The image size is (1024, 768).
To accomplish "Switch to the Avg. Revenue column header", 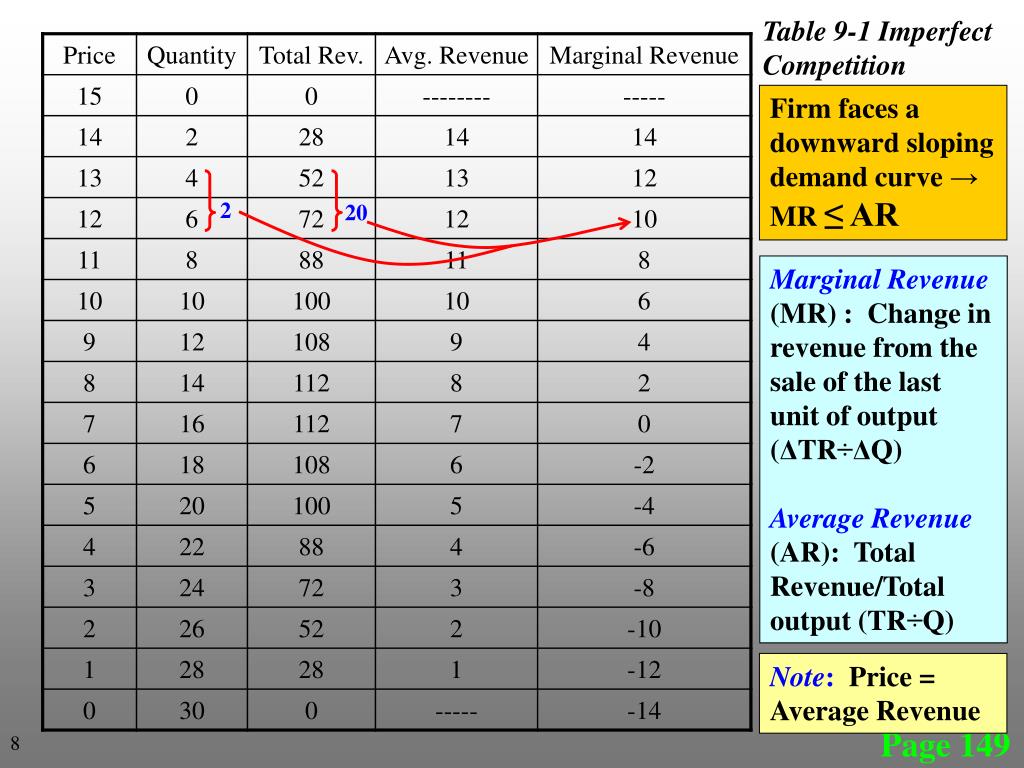I will 456,56.
